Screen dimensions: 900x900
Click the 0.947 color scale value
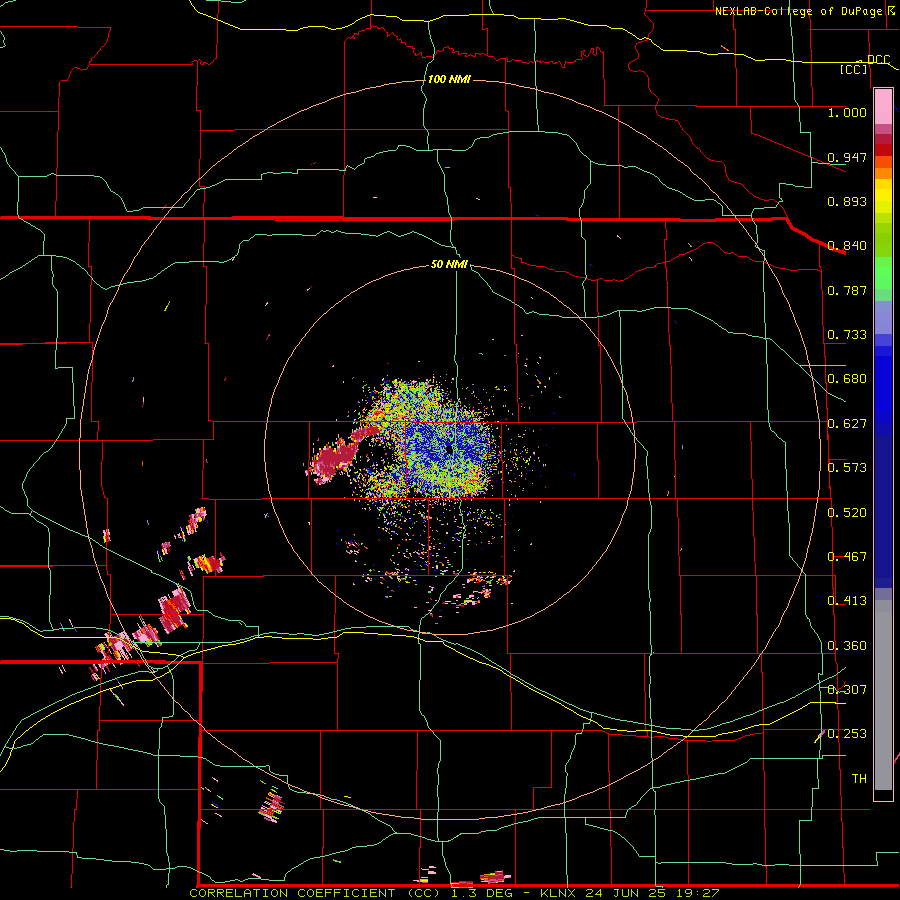(x=847, y=157)
